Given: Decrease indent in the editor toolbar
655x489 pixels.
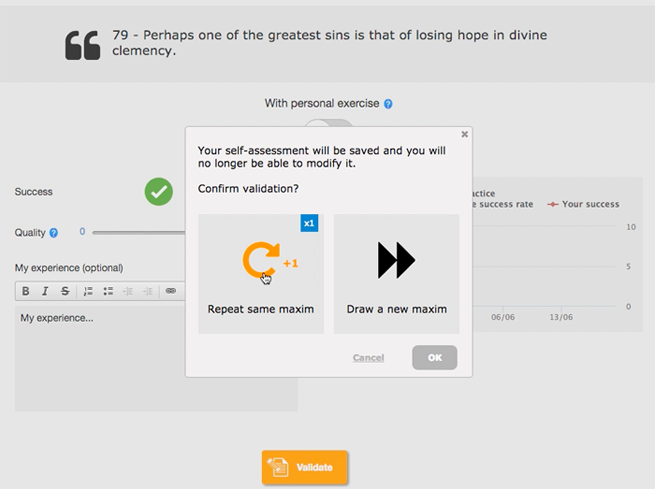Looking at the screenshot, I should (128, 291).
